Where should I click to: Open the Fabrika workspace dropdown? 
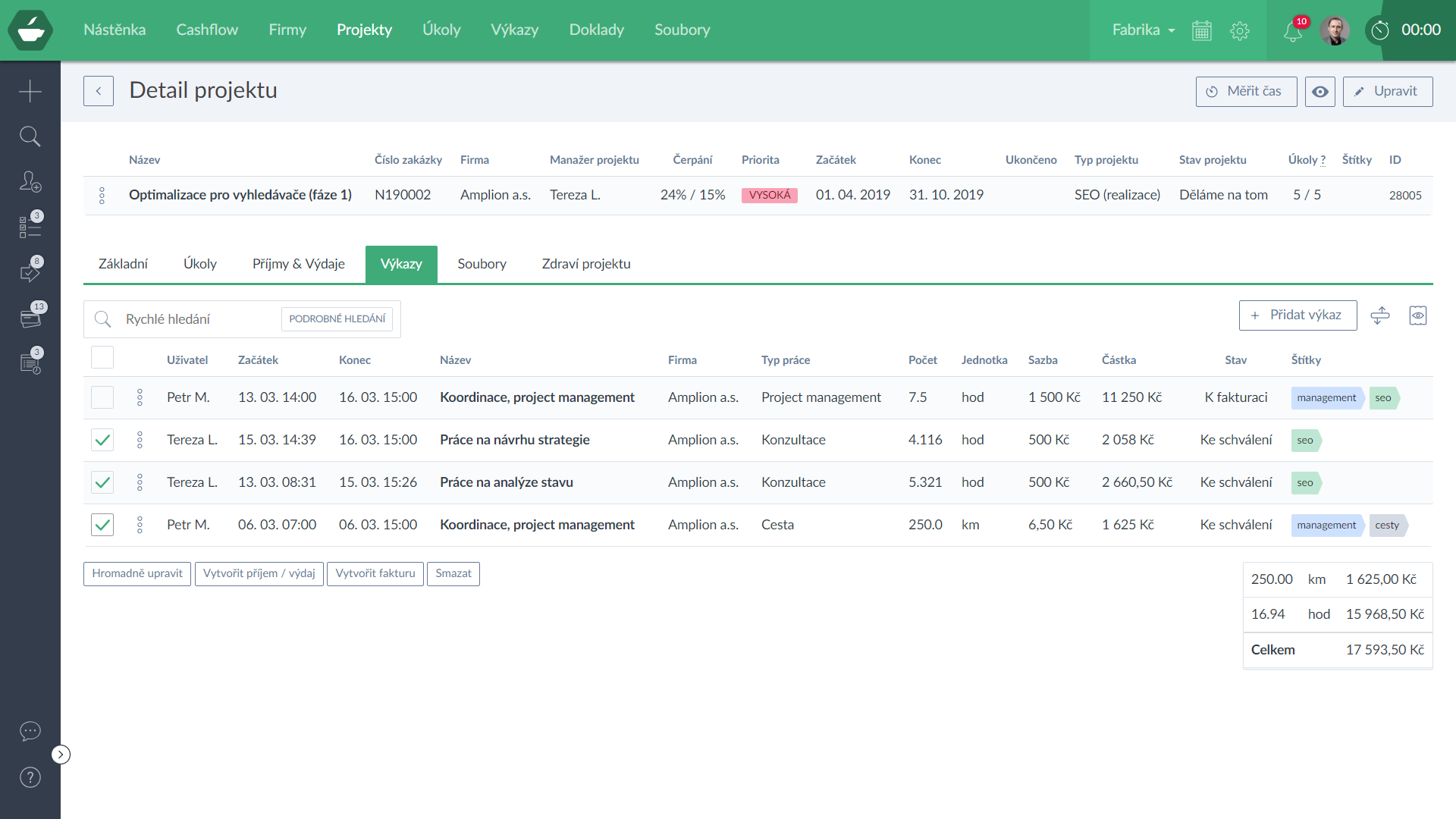click(1143, 30)
